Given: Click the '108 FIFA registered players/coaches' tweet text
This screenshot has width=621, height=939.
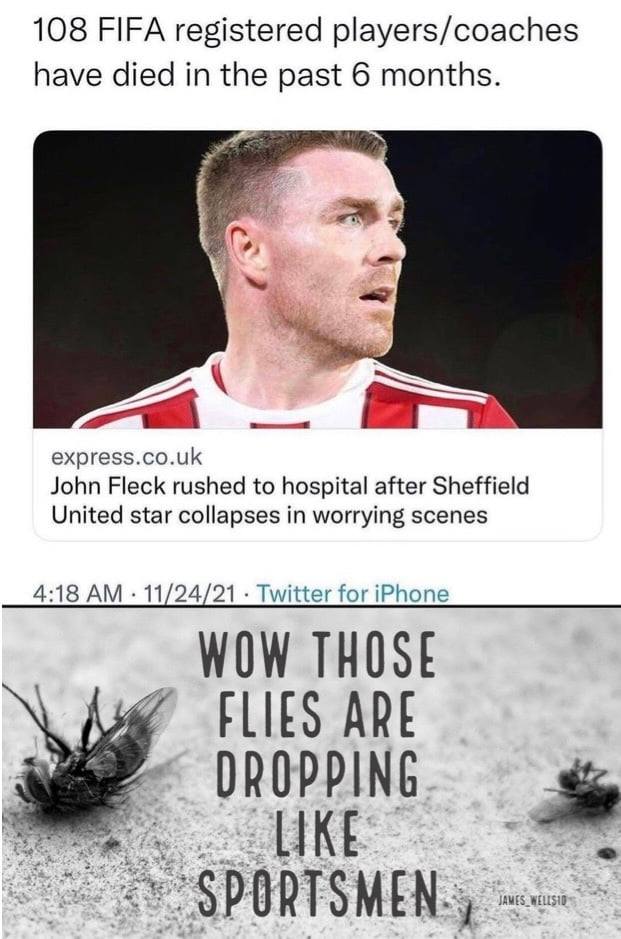Looking at the screenshot, I should click(x=305, y=32).
